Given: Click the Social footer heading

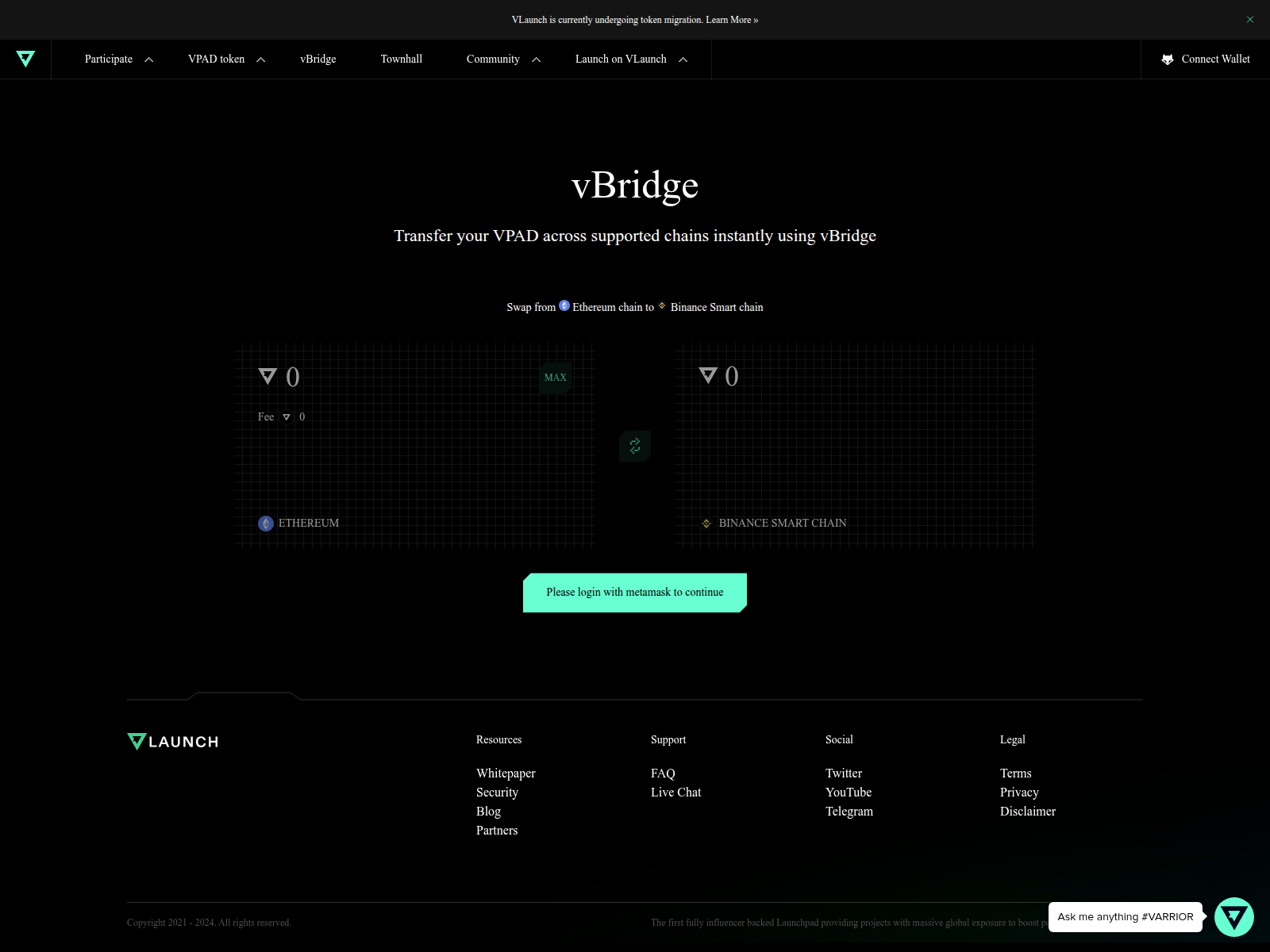Looking at the screenshot, I should pos(839,739).
